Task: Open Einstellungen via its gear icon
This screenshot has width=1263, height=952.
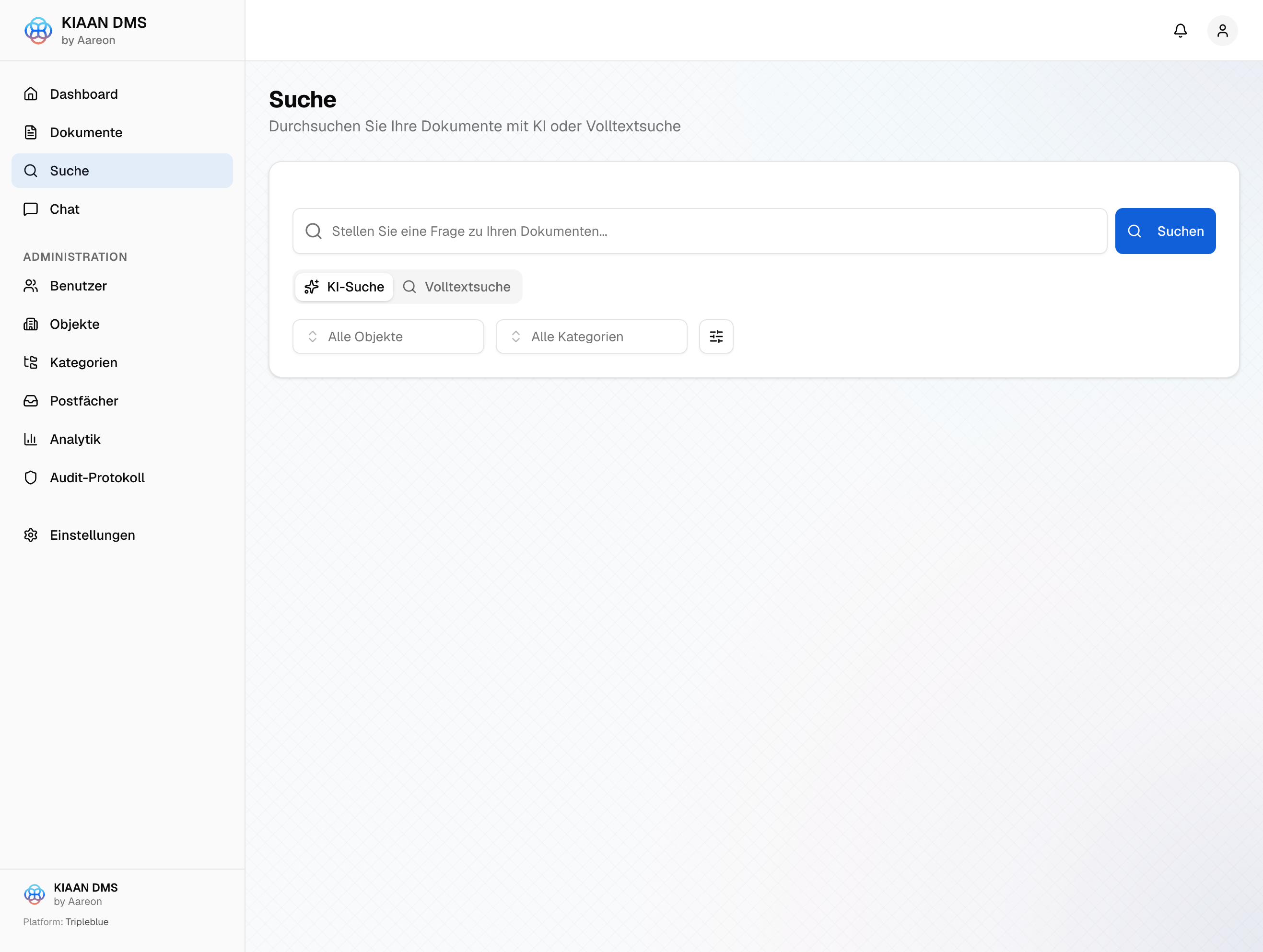Action: coord(31,535)
